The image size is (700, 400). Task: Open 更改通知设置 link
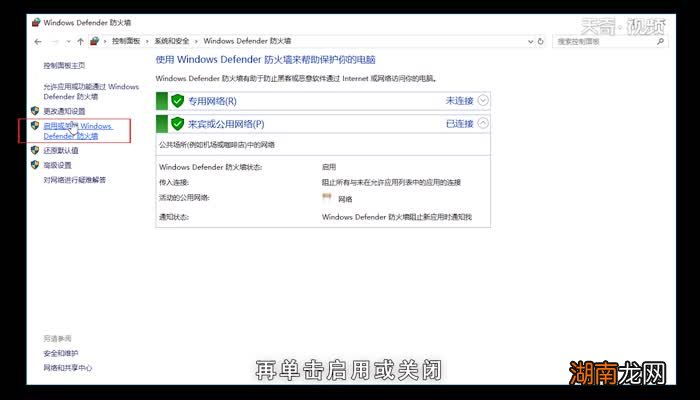coord(64,111)
